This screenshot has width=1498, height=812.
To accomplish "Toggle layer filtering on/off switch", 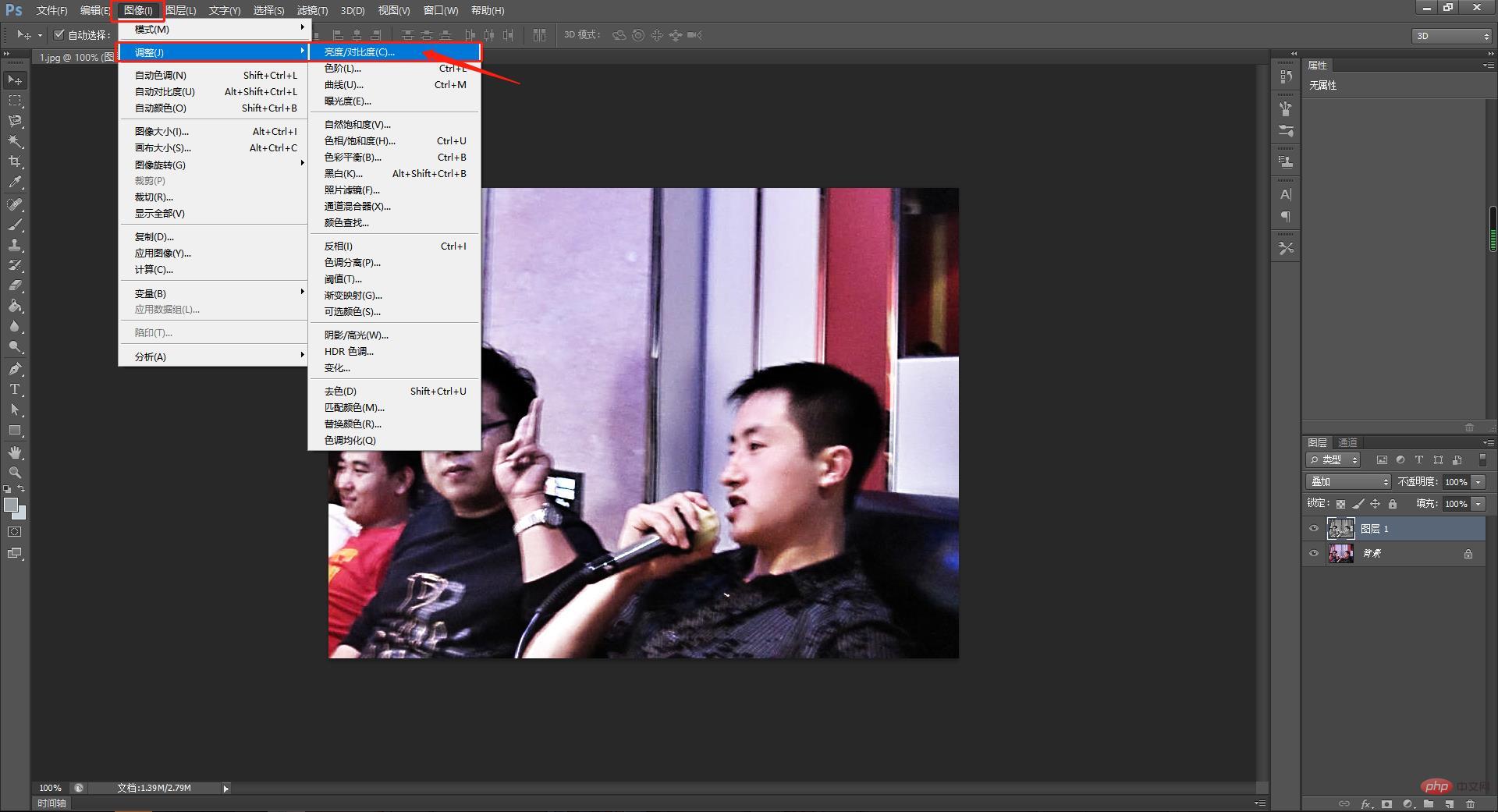I will click(x=1482, y=460).
